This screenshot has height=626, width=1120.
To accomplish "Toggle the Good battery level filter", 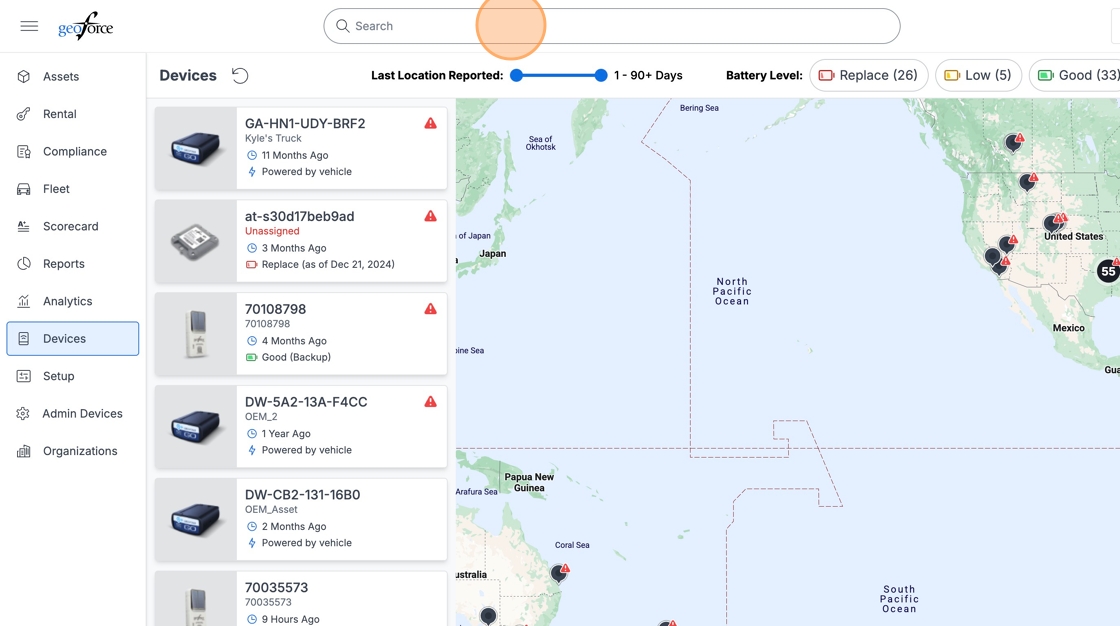I will click(1077, 75).
